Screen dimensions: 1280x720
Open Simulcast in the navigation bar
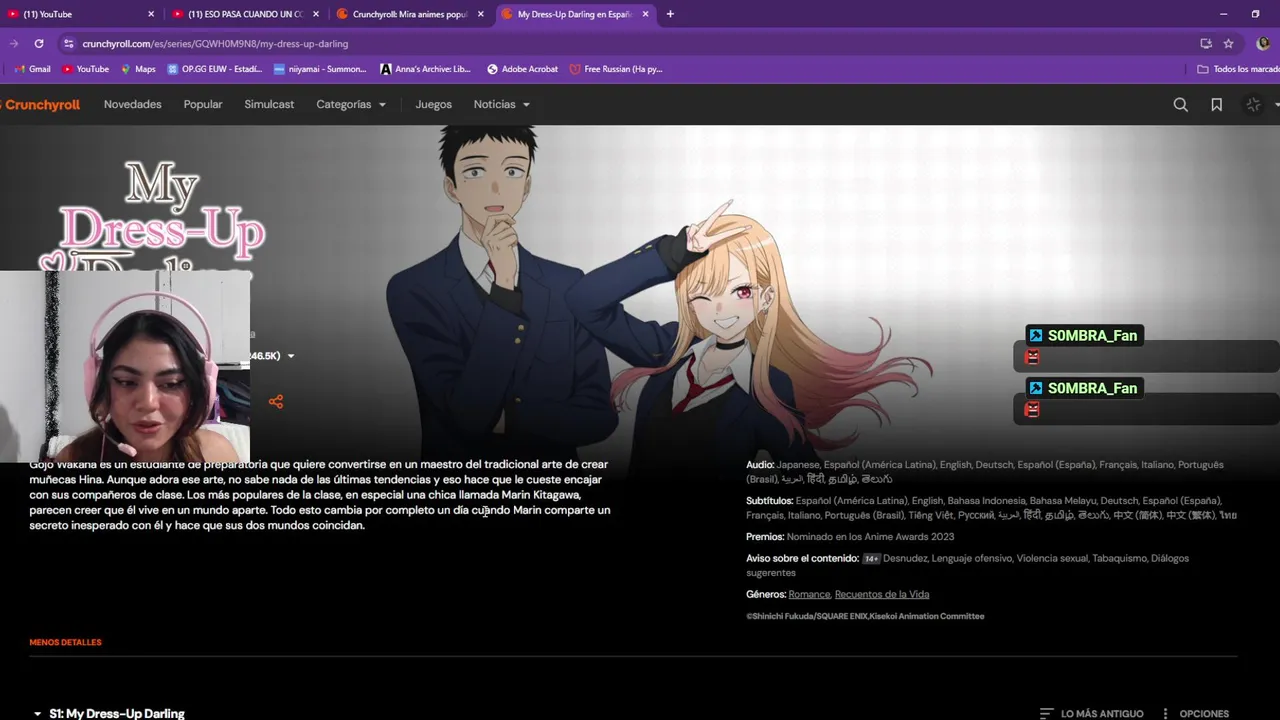(269, 104)
